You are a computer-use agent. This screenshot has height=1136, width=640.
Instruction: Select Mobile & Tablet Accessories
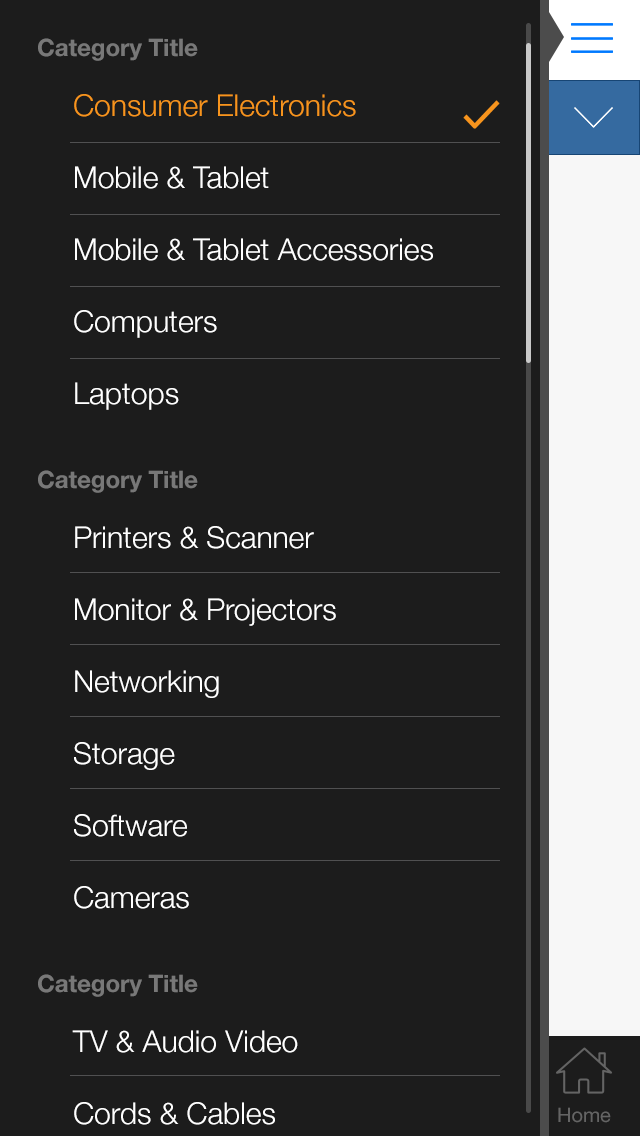pos(252,250)
